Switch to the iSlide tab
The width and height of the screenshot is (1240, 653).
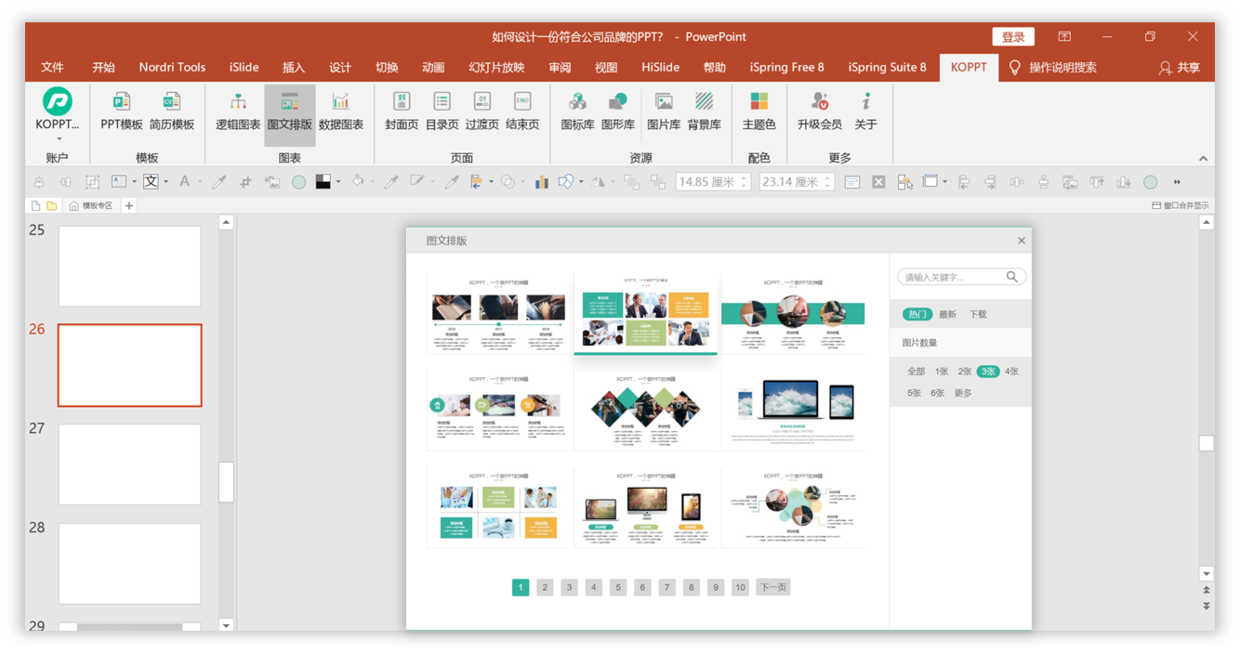pyautogui.click(x=243, y=67)
